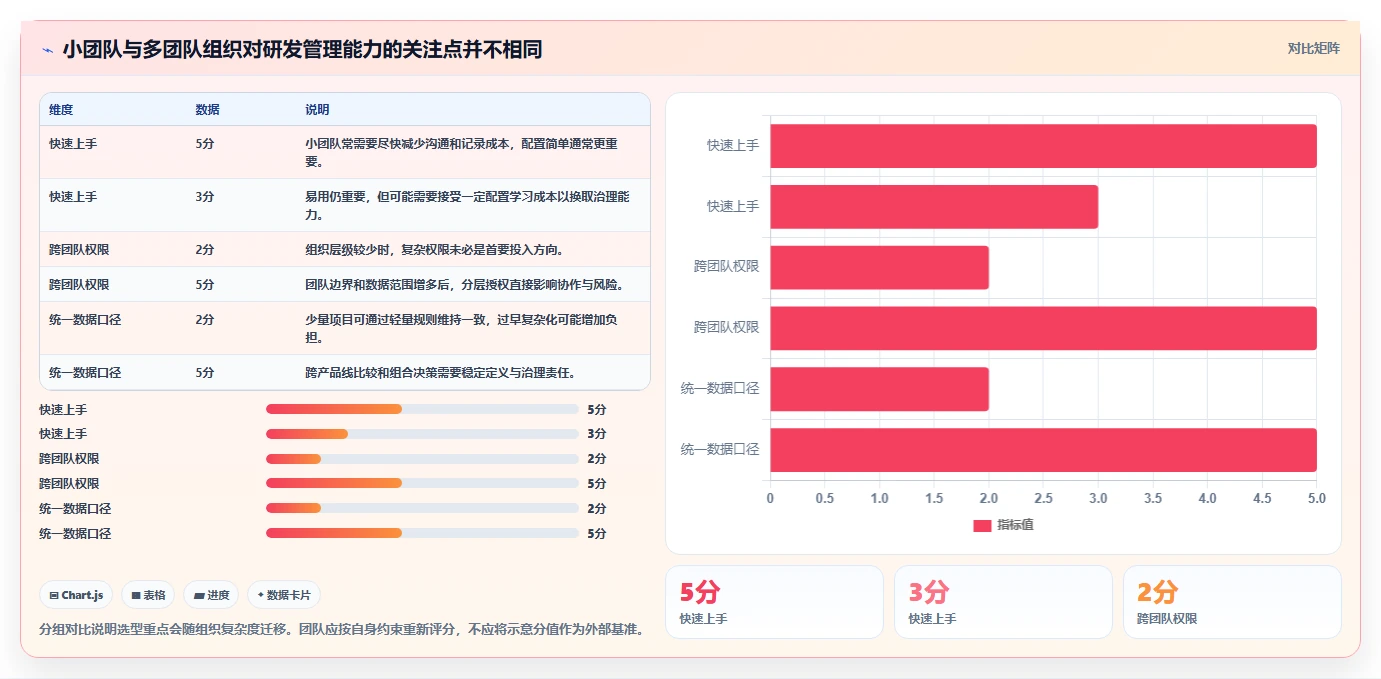Click the progress bar for 快速上手 3分

click(x=422, y=434)
